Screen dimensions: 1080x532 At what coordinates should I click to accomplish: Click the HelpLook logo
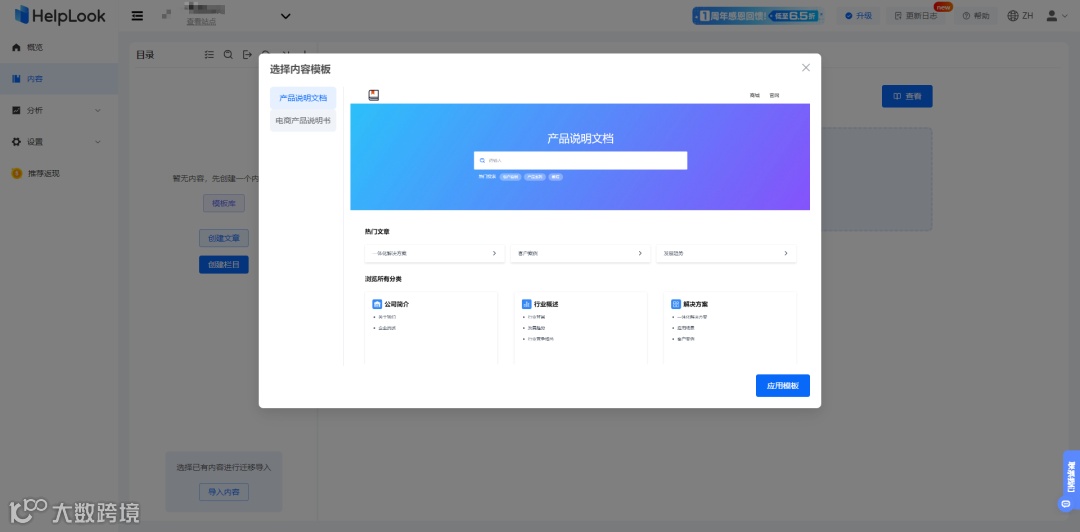[60, 16]
